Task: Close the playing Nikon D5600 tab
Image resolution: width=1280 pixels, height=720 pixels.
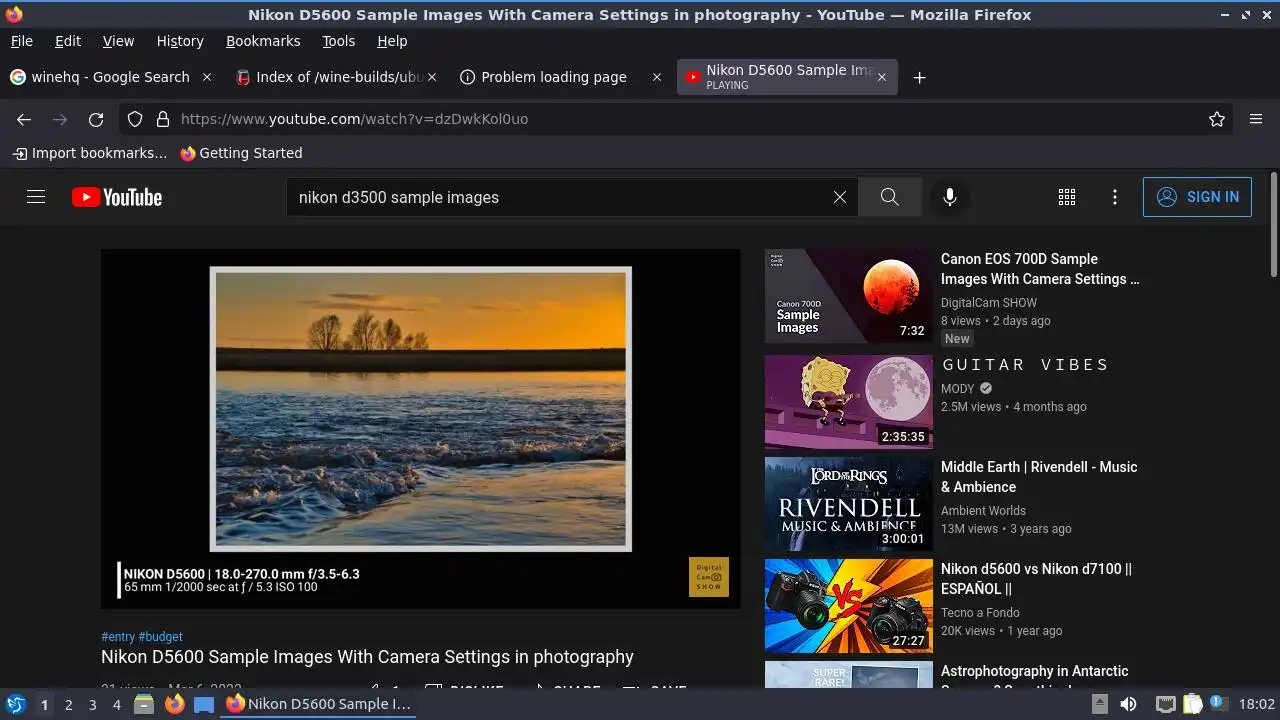Action: tap(881, 77)
